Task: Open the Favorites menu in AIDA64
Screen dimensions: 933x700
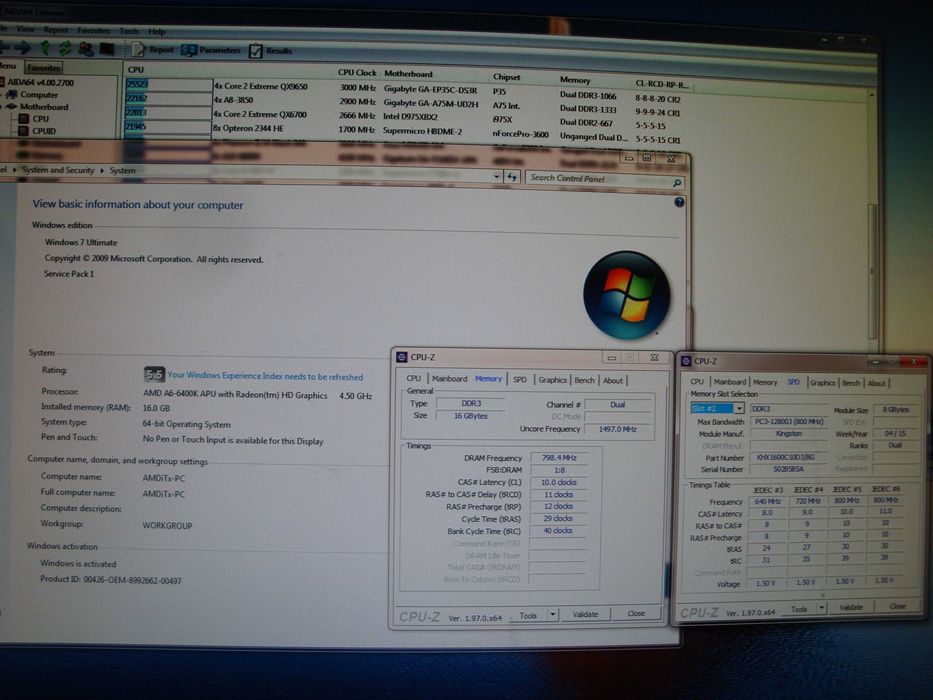Action: (x=93, y=30)
